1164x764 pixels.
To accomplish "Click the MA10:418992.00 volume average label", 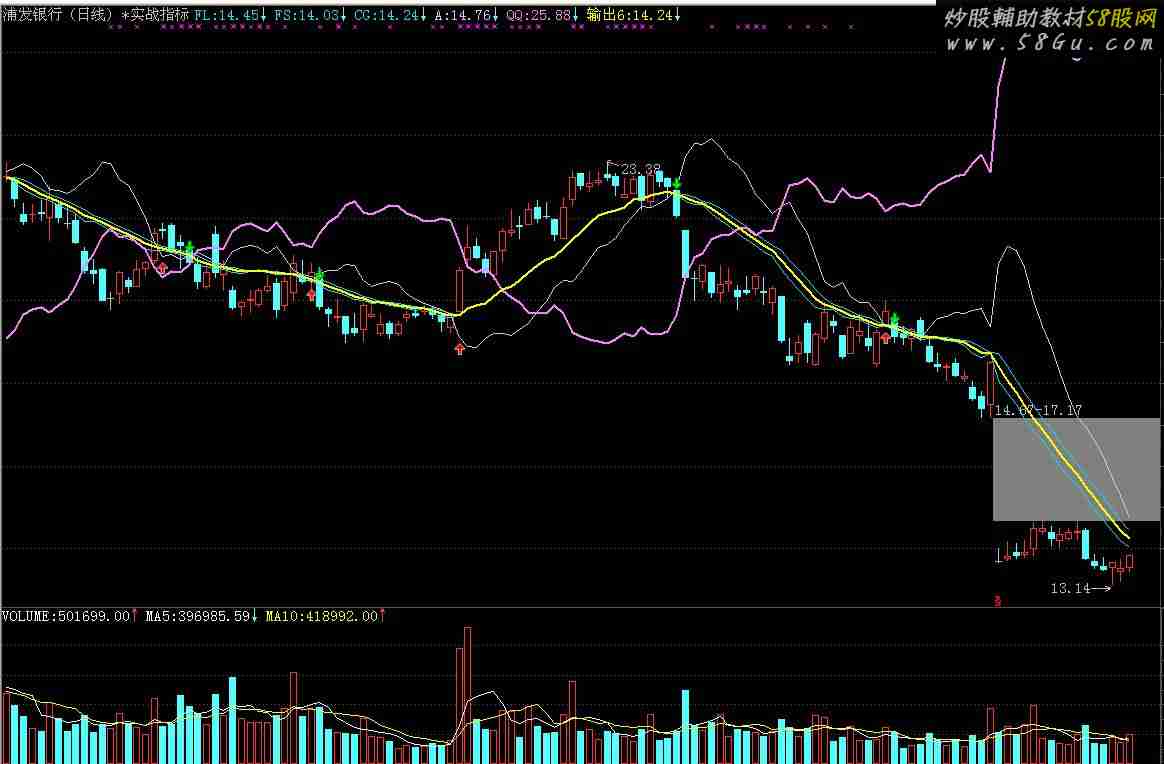I will coord(326,616).
